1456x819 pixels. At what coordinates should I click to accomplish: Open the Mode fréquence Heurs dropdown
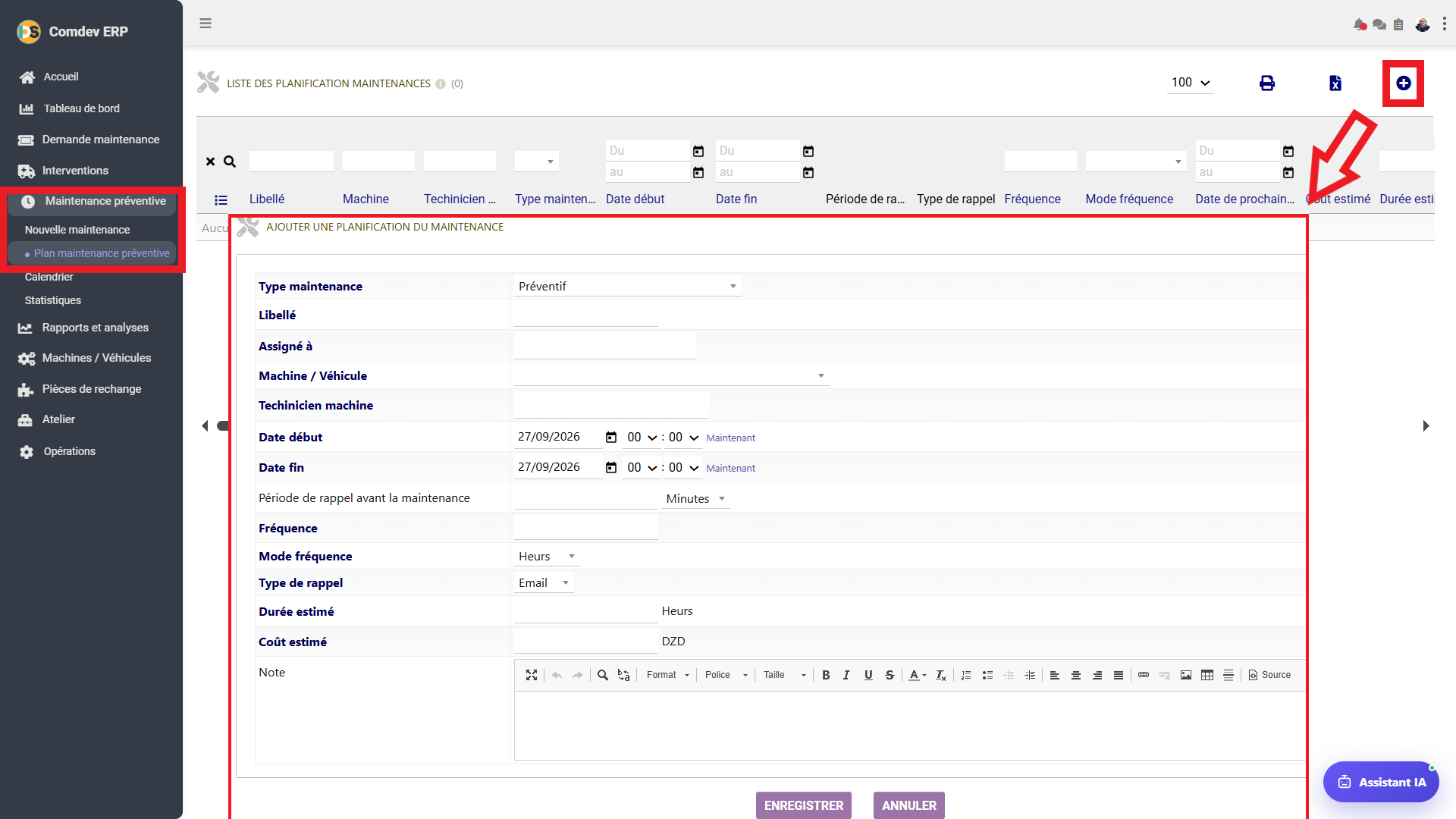click(547, 556)
